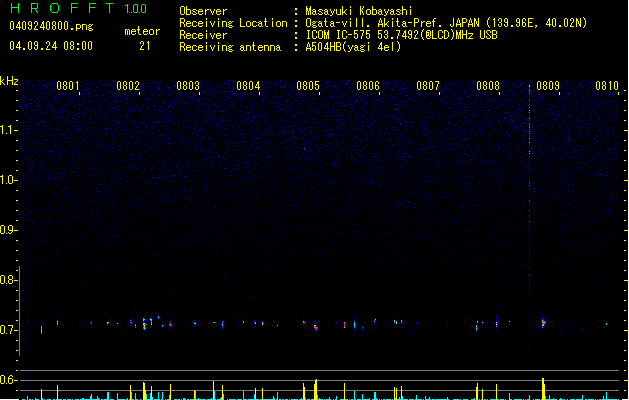629x400 pixels.
Task: Click the HROFFT 1.0.0 title text
Action: coord(79,8)
